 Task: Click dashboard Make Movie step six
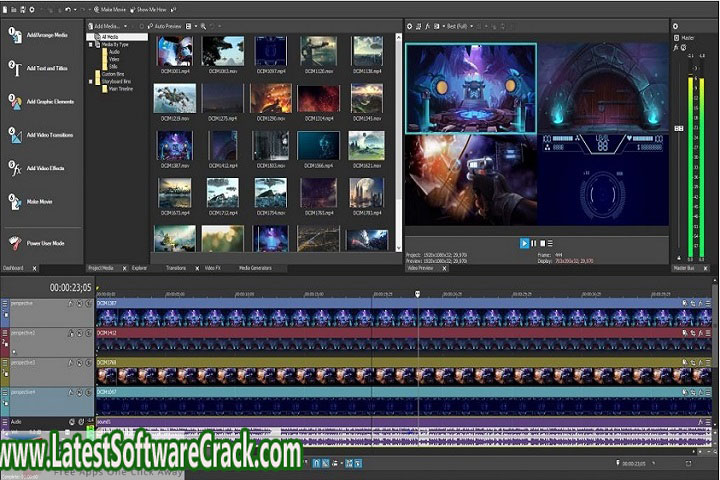[31, 202]
